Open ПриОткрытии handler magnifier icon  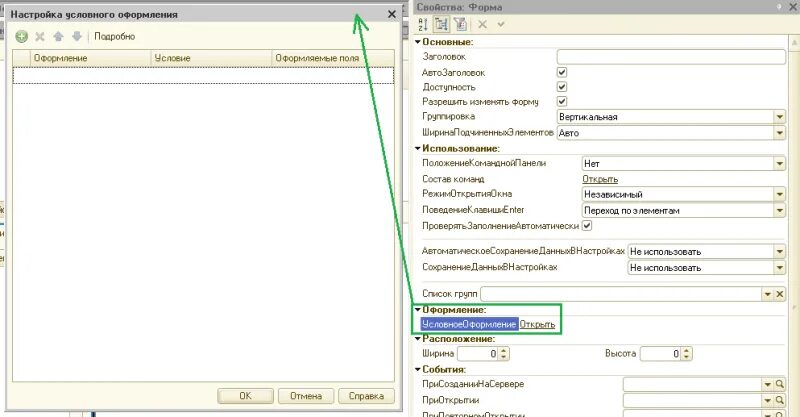(780, 400)
